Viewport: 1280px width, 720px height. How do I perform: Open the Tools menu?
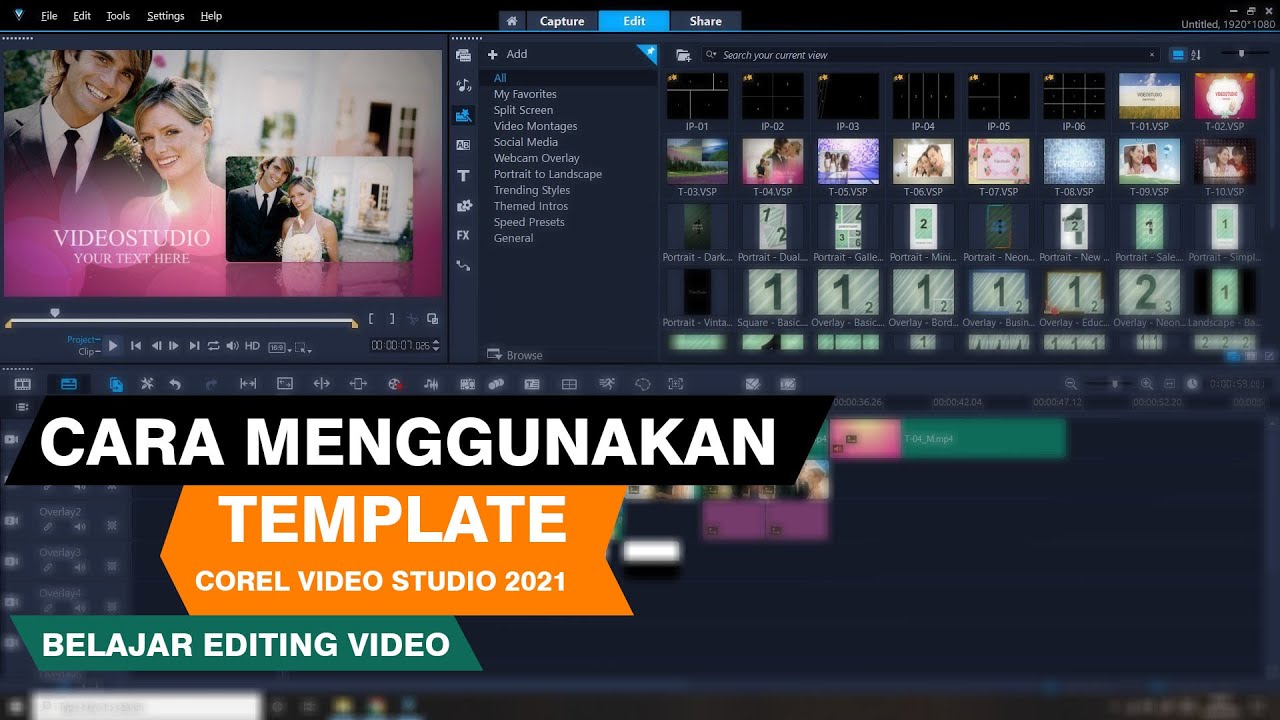pyautogui.click(x=118, y=16)
